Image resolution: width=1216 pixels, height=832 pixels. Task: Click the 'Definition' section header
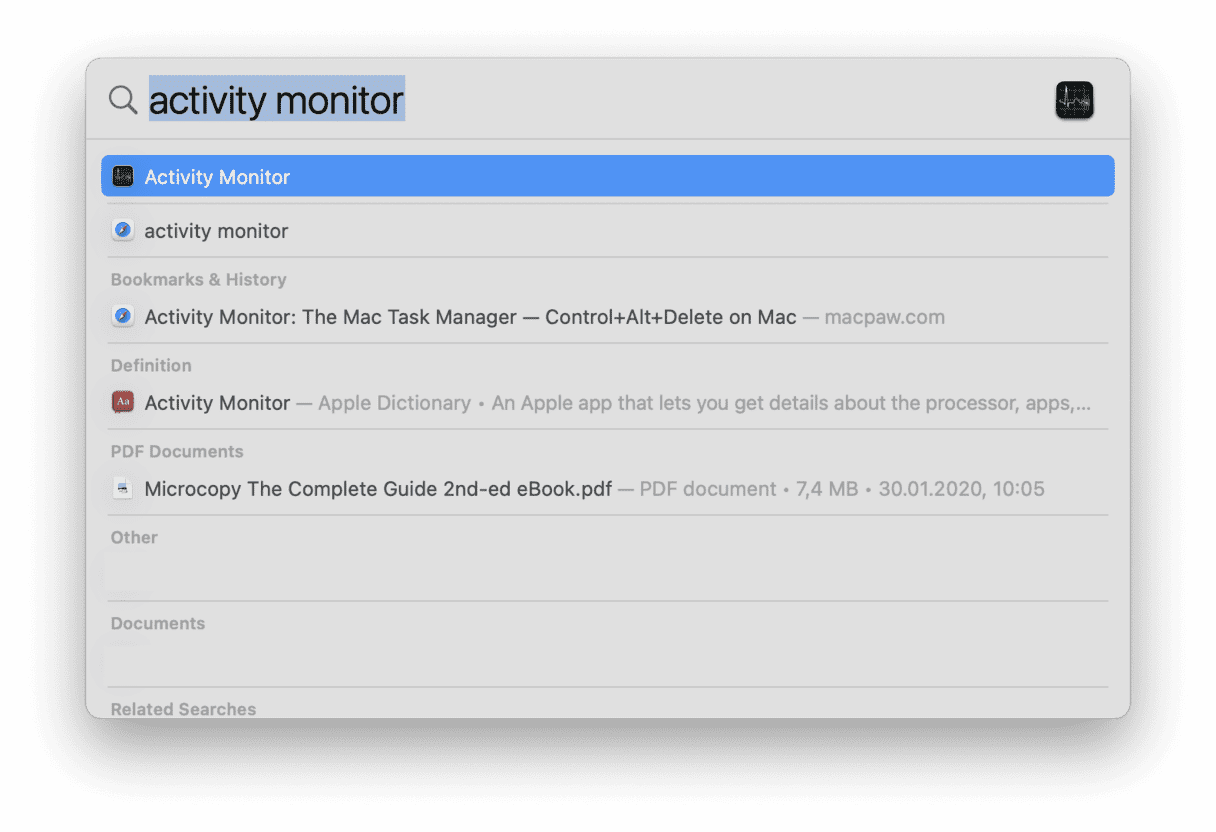pos(151,366)
